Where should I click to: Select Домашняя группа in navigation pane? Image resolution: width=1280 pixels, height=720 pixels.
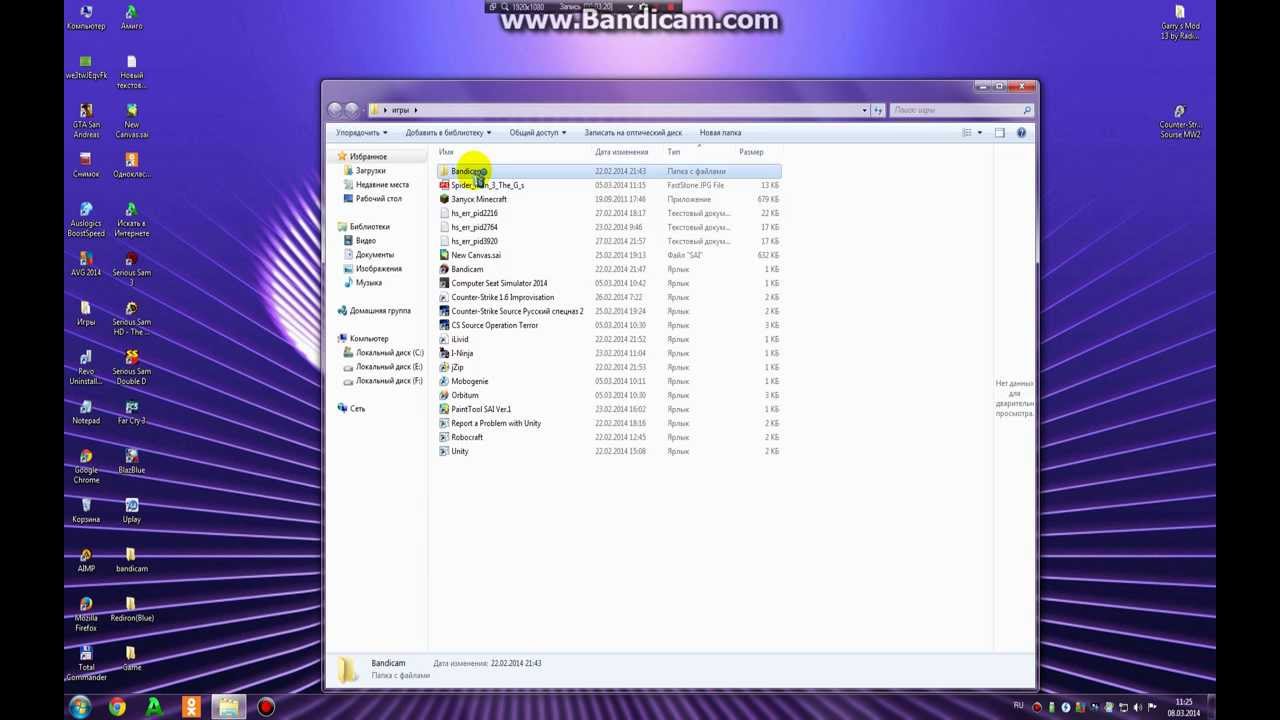point(380,311)
